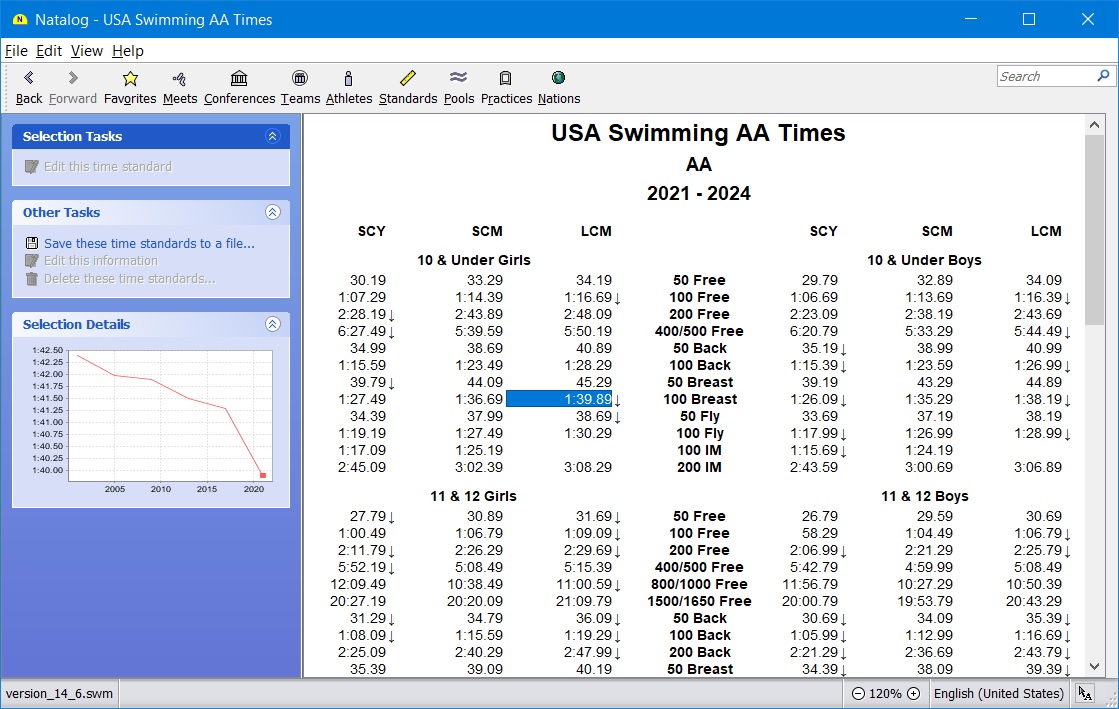Viewport: 1119px width, 709px height.
Task: Open the Favorites toolbar icon
Action: click(130, 86)
